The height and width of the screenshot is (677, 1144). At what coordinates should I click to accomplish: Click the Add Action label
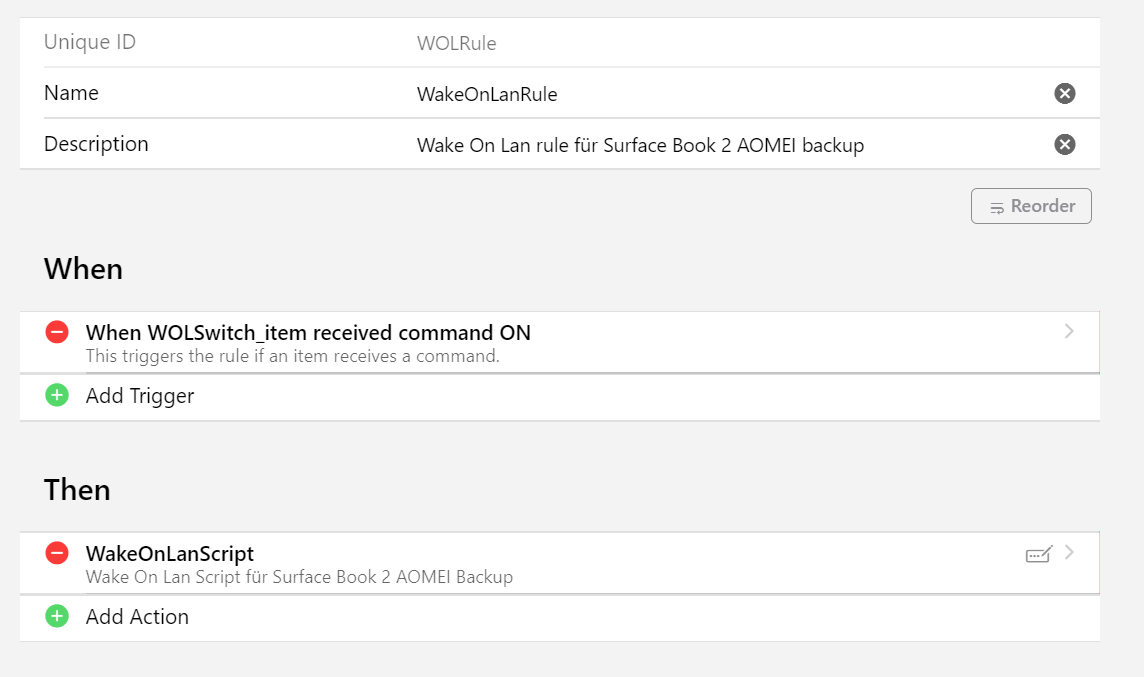(137, 617)
